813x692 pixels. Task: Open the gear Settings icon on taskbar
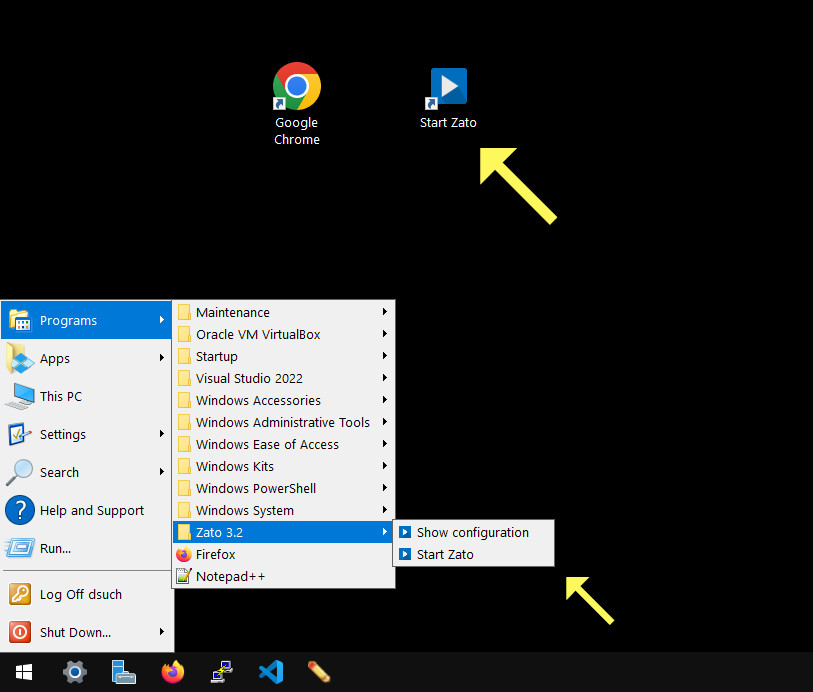pyautogui.click(x=75, y=672)
